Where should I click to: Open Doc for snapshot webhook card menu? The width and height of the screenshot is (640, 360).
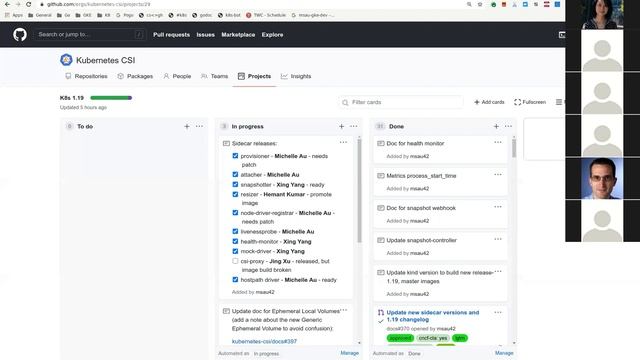(x=498, y=207)
